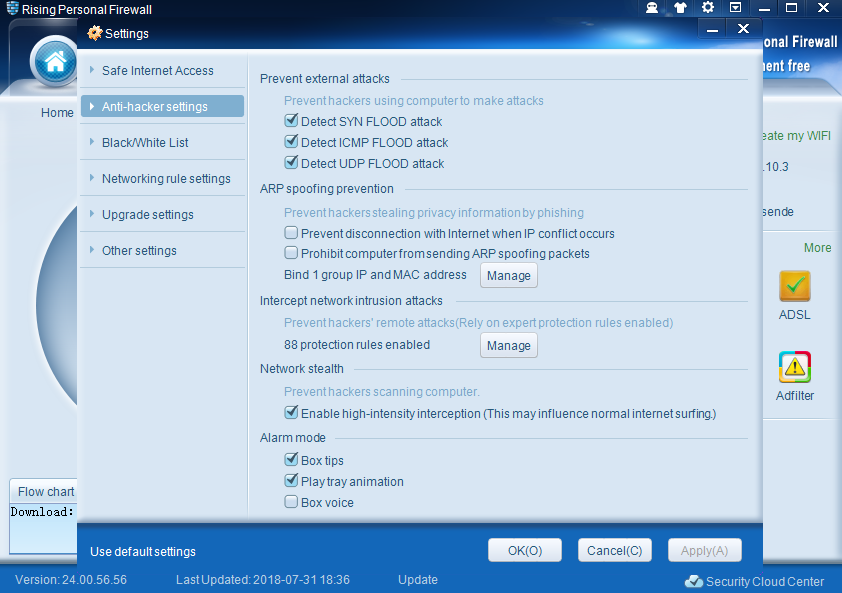
Task: Click the Settings dialog gear icon
Action: pyautogui.click(x=95, y=33)
